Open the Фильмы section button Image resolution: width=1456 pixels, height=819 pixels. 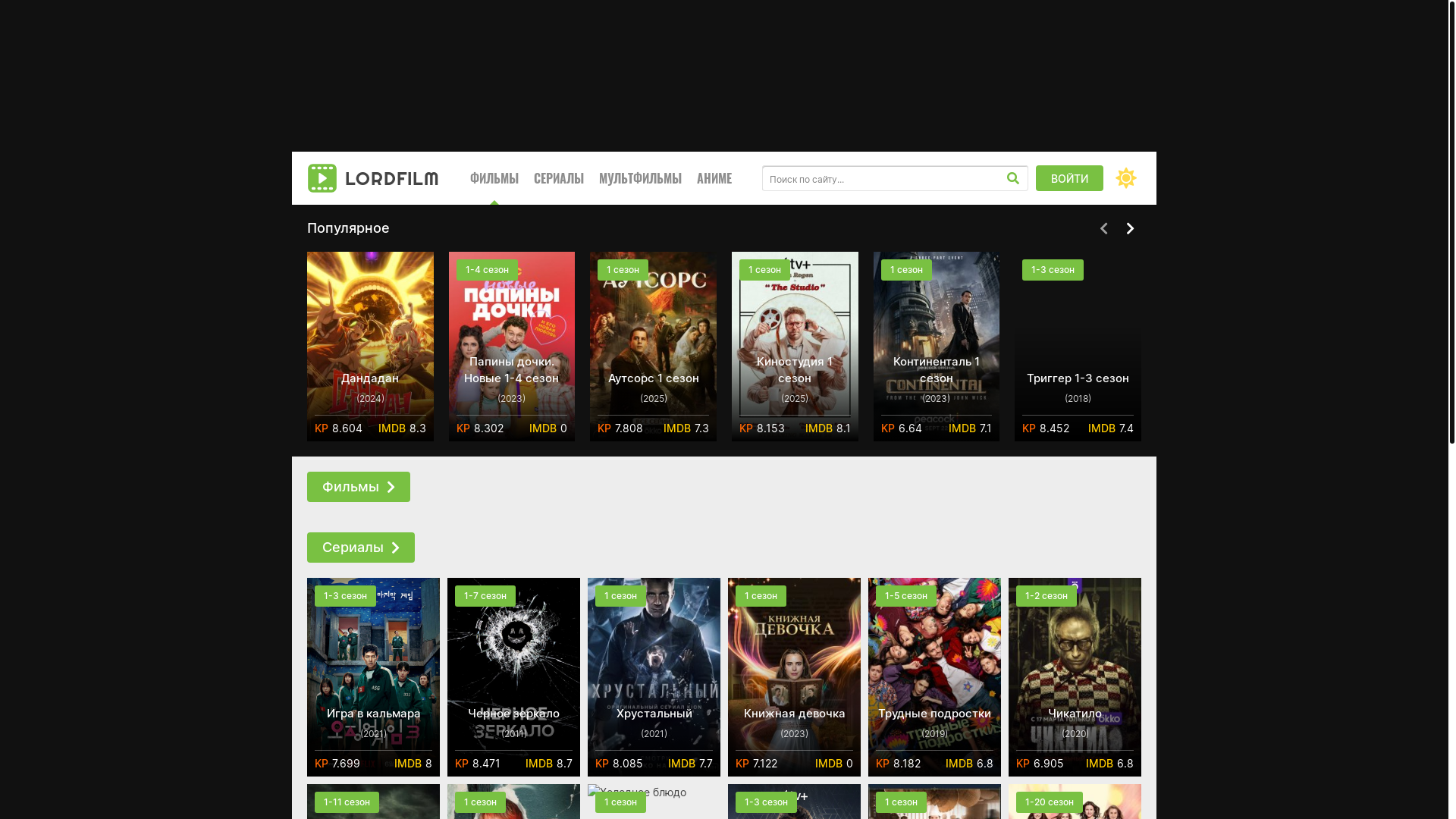point(359,487)
